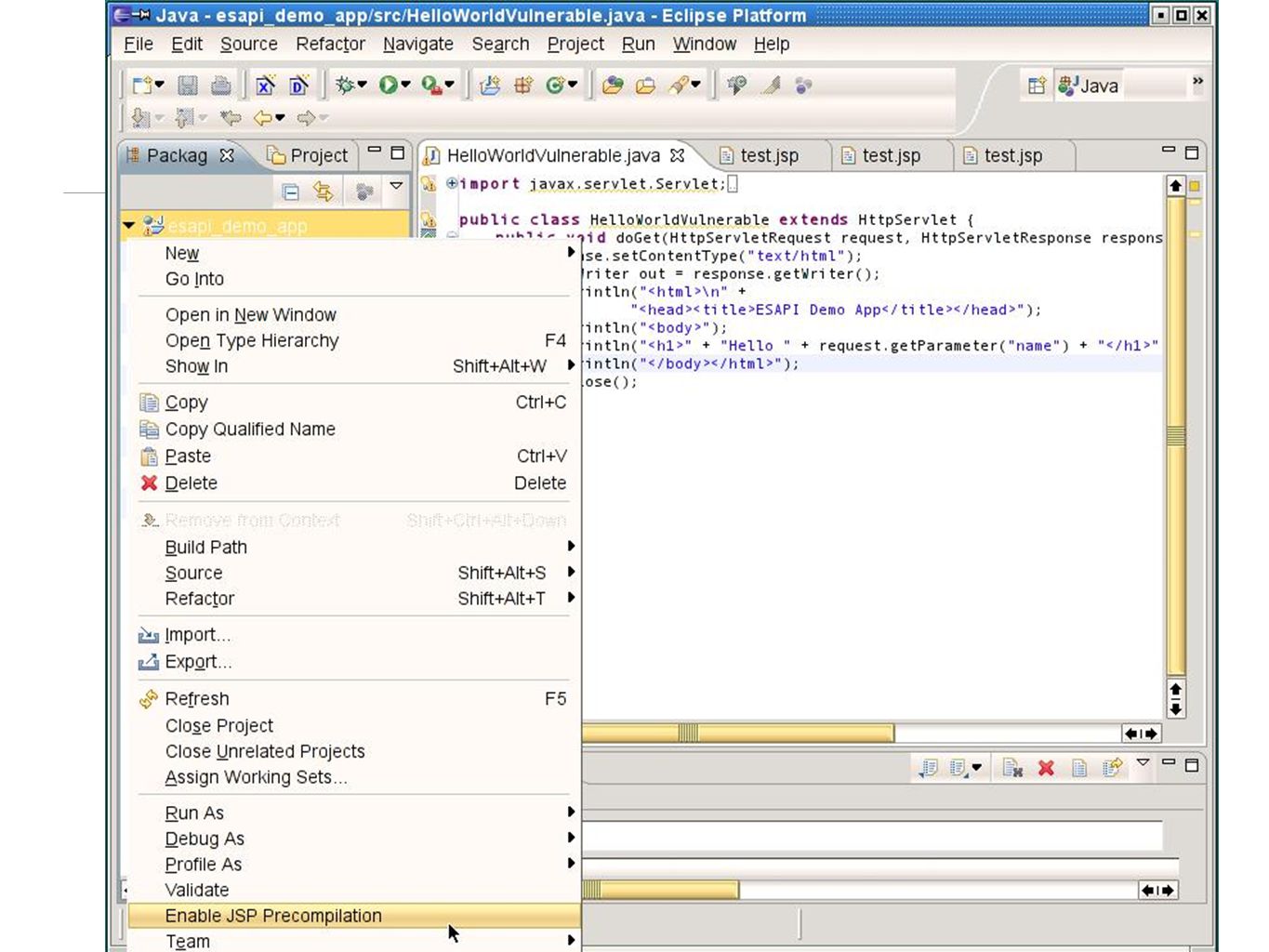This screenshot has height=952, width=1269.
Task: Show the hidden perspectives chevron next to Java
Action: coord(1197,82)
